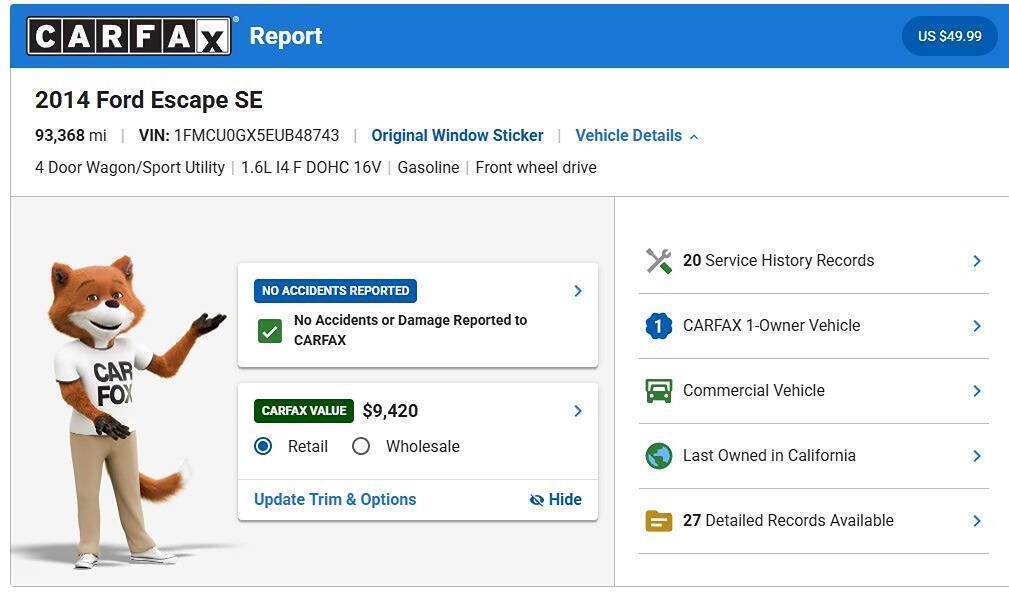Select the Wholesale value radio button
Image resolution: width=1009 pixels, height=593 pixels.
coord(361,446)
